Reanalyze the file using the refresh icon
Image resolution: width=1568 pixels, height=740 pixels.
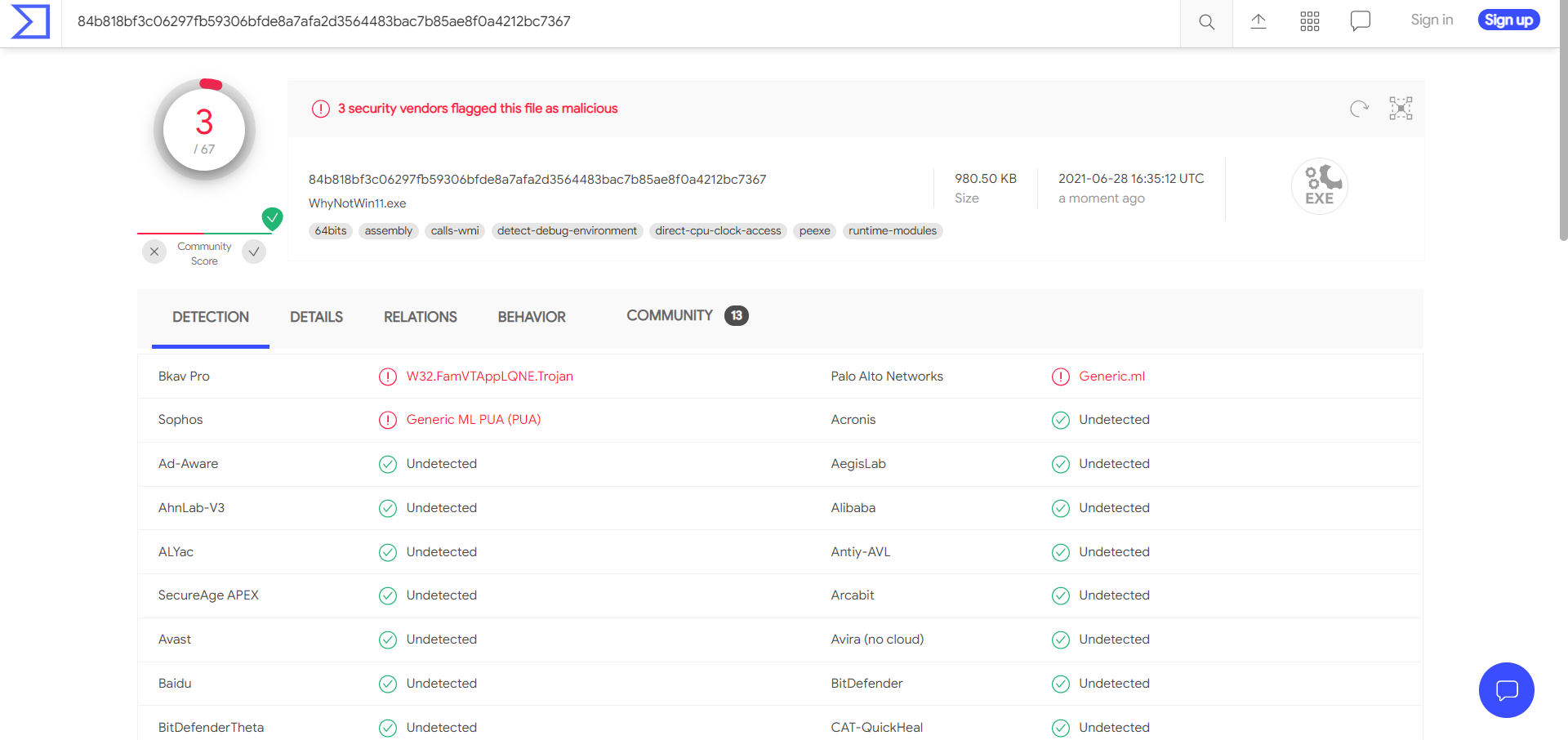[1358, 109]
